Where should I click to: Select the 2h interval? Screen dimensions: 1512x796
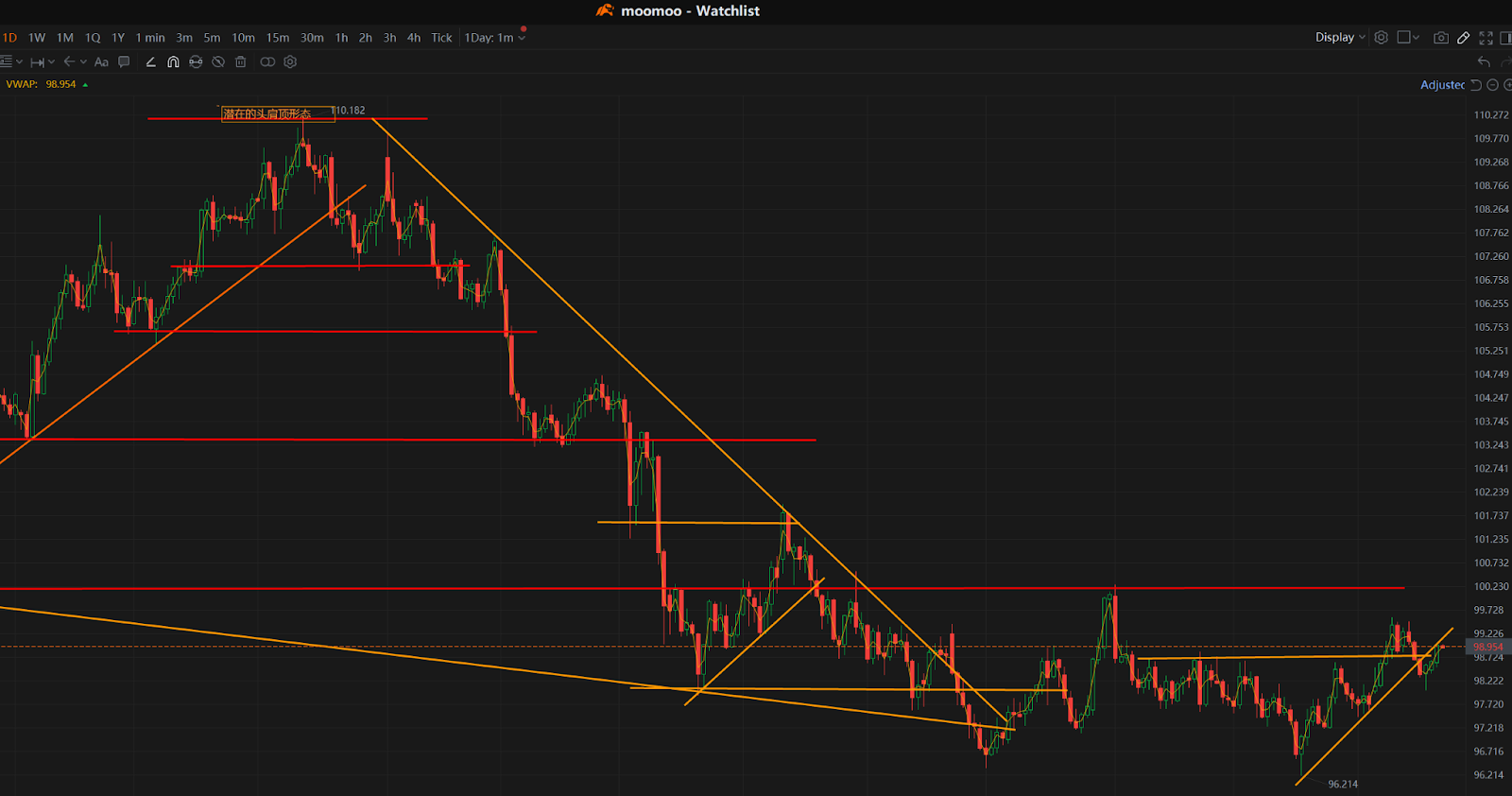click(365, 38)
